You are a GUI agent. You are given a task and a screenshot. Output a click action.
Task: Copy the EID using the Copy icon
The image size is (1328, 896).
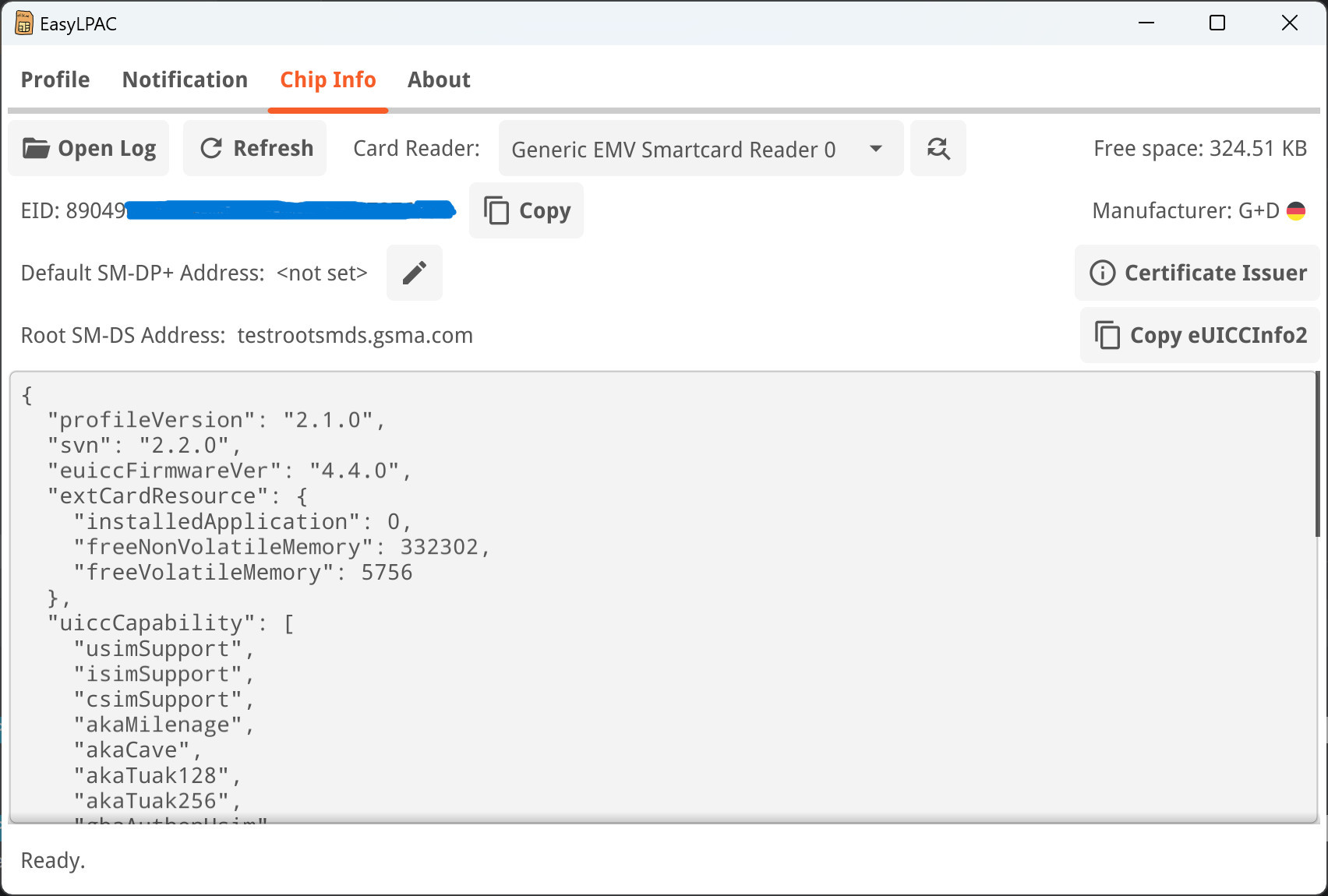pyautogui.click(x=496, y=210)
